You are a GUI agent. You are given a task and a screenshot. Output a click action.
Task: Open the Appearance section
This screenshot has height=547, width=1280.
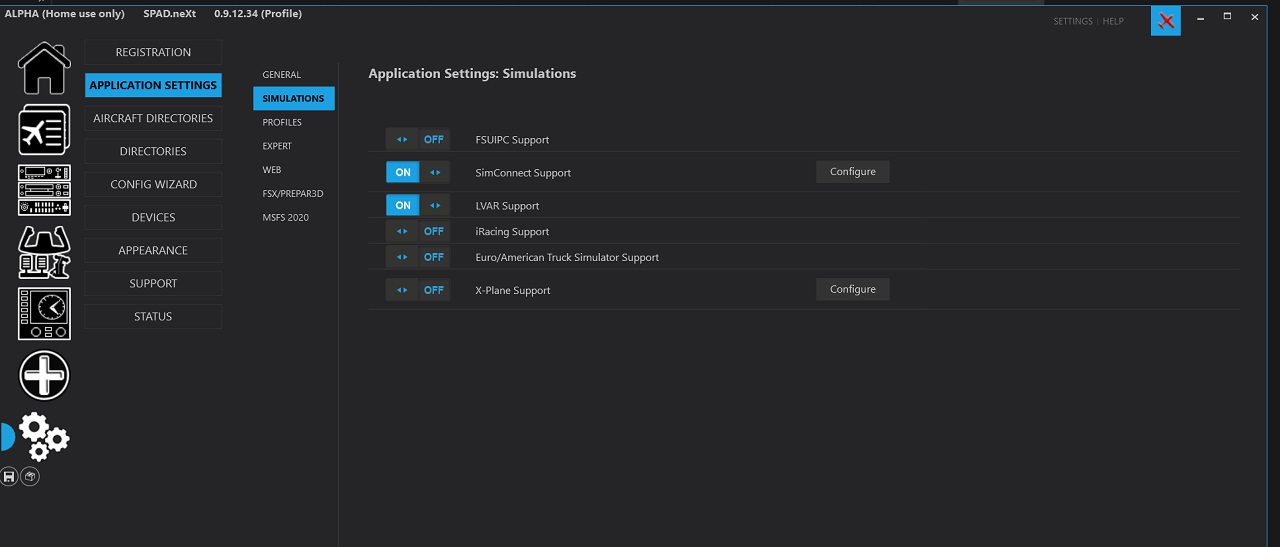pos(153,250)
